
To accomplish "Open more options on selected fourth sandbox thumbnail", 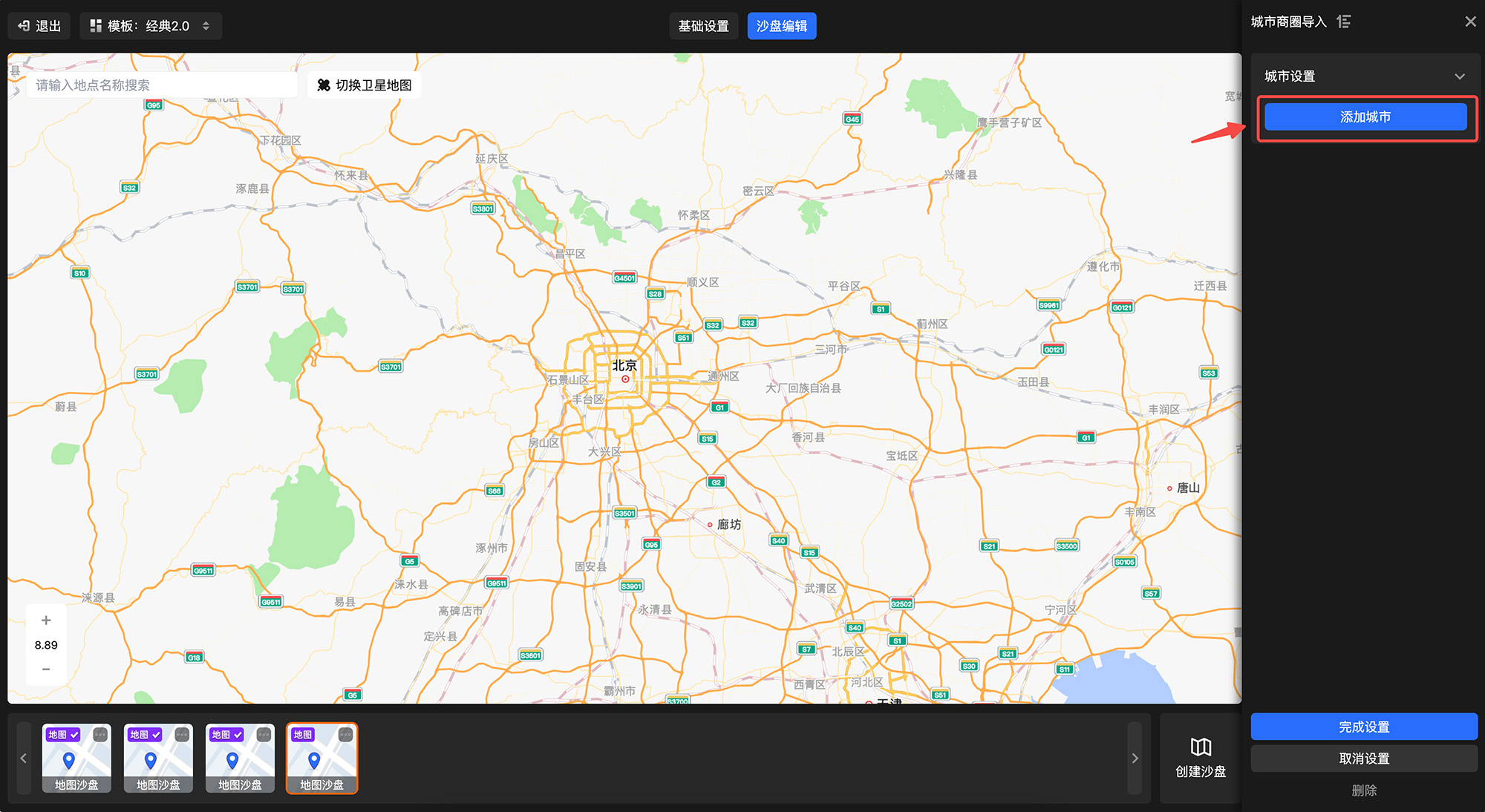I will [x=345, y=735].
